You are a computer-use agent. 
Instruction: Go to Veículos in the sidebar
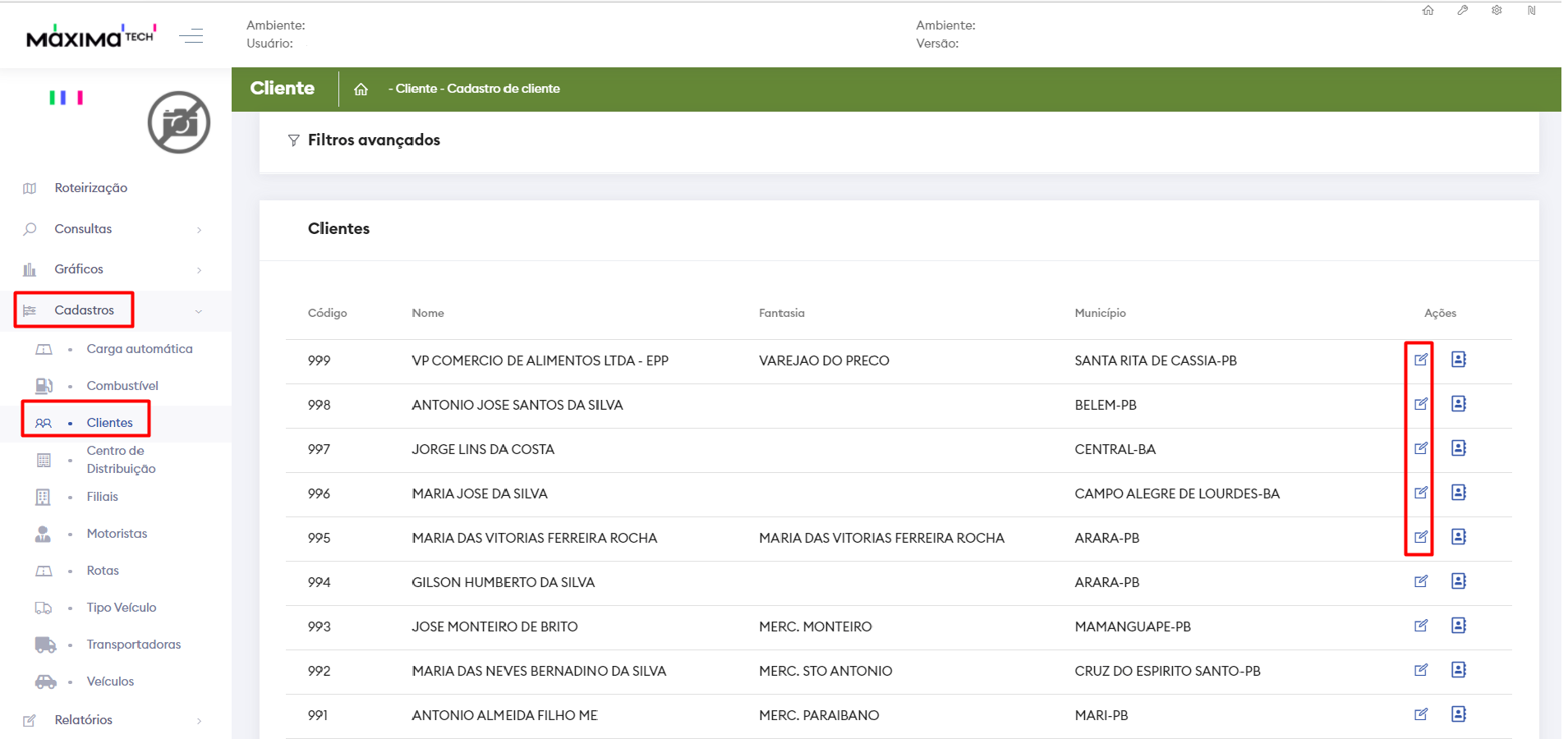[x=110, y=682]
